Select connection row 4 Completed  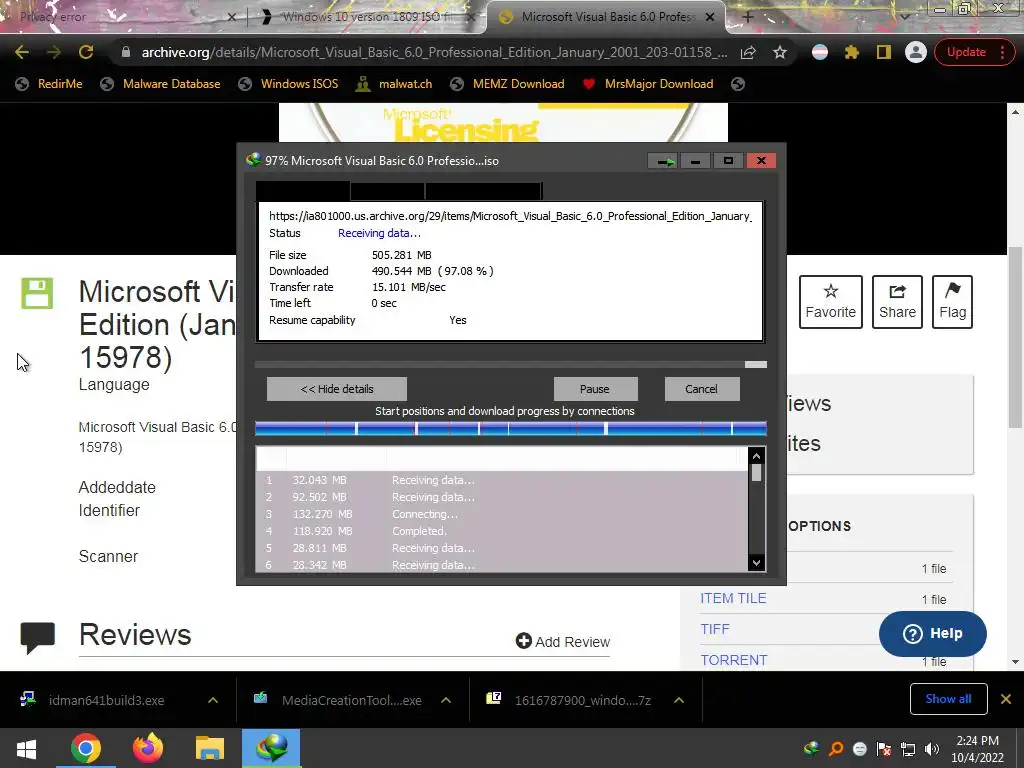(502, 531)
